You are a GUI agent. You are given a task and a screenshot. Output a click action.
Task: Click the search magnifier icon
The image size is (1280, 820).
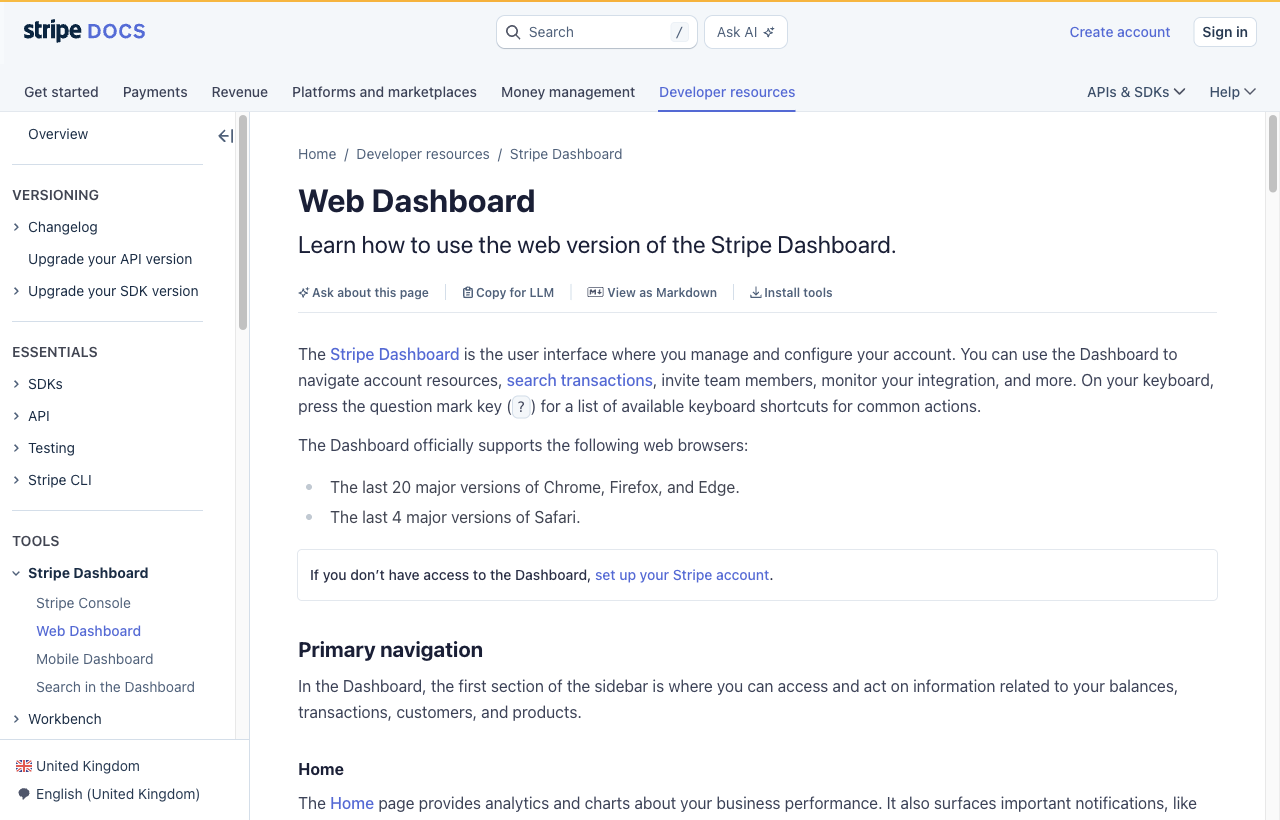tap(513, 32)
